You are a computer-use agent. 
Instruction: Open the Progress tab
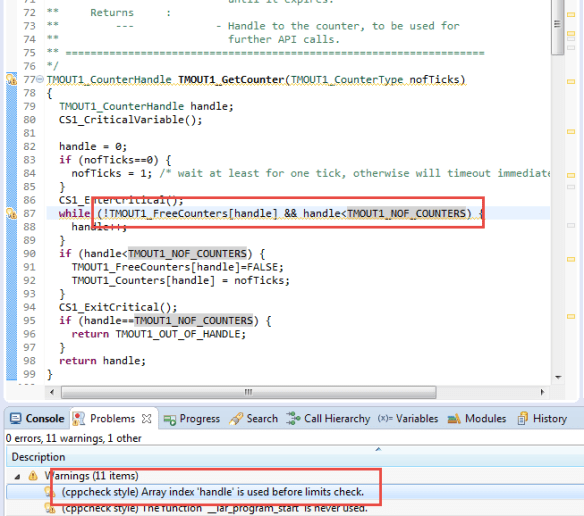pyautogui.click(x=192, y=419)
